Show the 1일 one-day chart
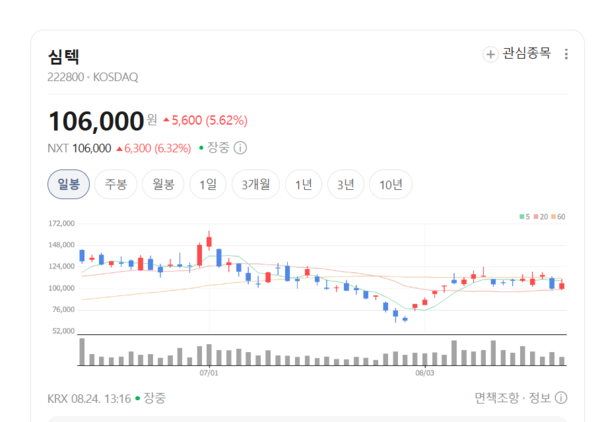600x422 pixels. click(208, 184)
